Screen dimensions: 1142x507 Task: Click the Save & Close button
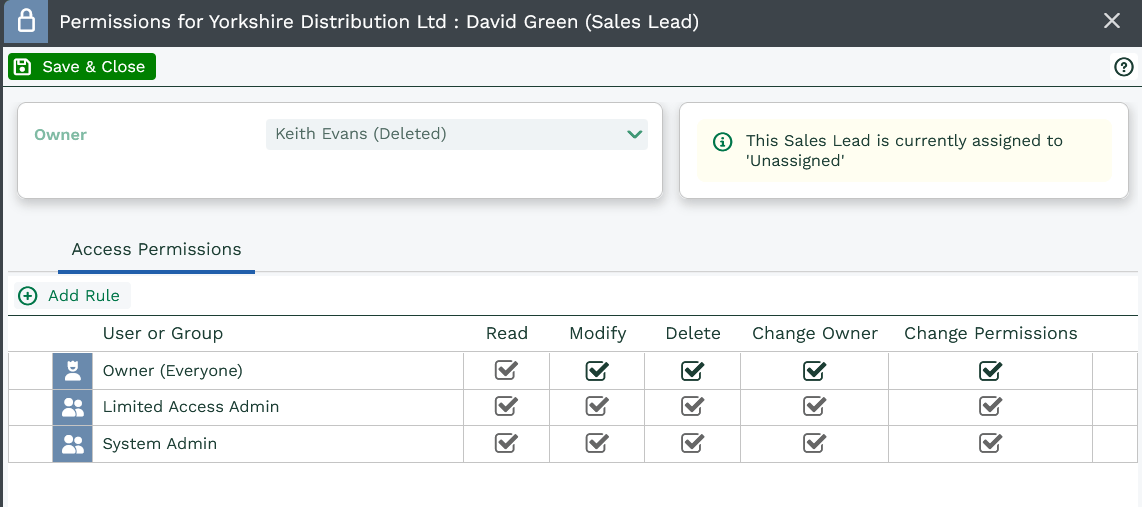[82, 67]
